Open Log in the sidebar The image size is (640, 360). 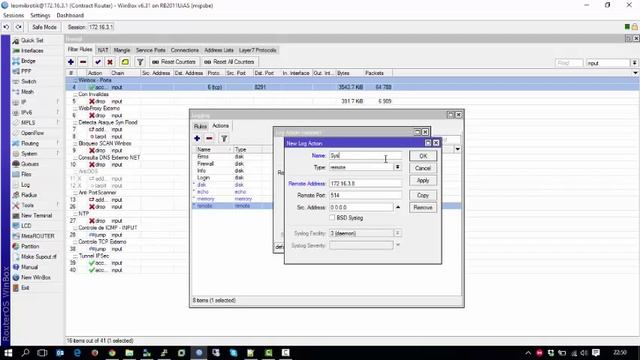25,185
